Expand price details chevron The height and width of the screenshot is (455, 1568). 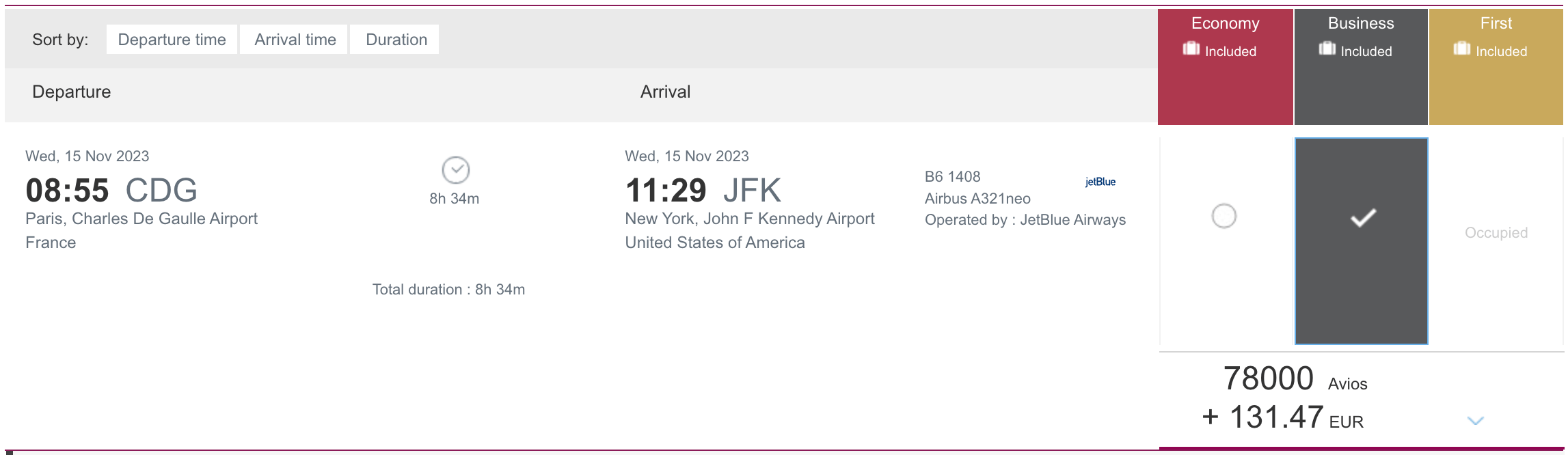[1475, 421]
